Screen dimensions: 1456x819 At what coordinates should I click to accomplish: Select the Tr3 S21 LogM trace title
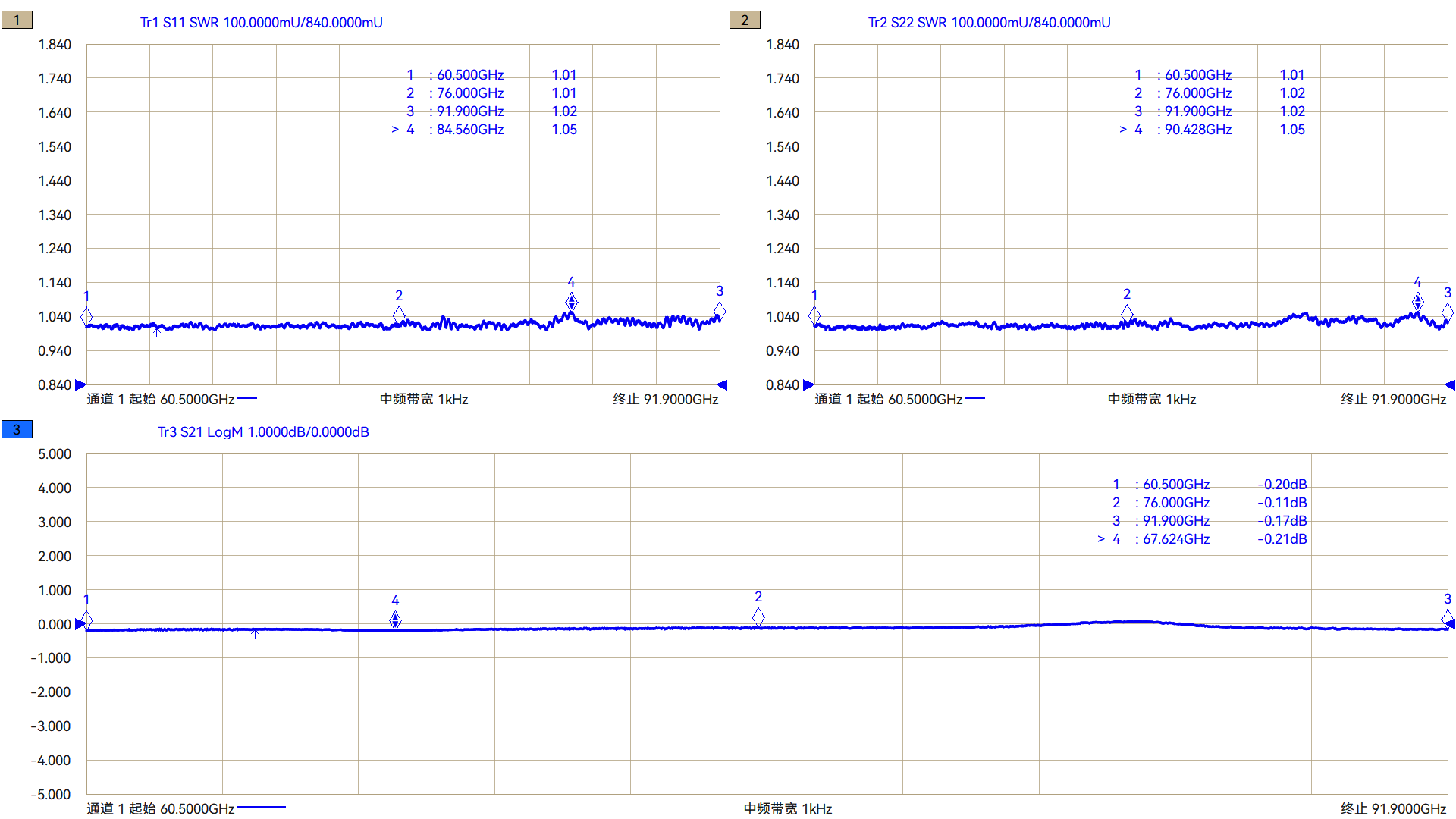263,432
